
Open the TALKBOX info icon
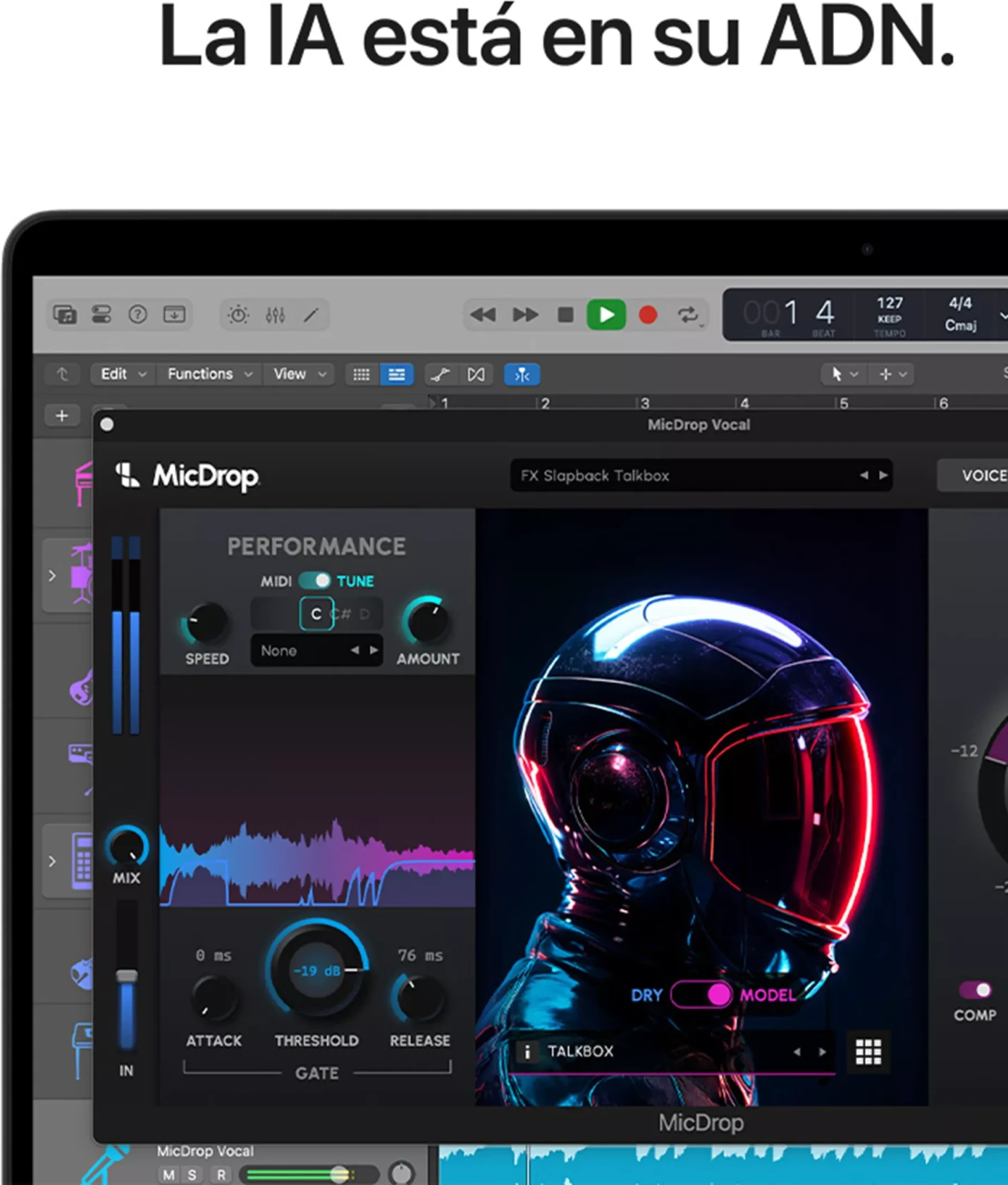527,1052
